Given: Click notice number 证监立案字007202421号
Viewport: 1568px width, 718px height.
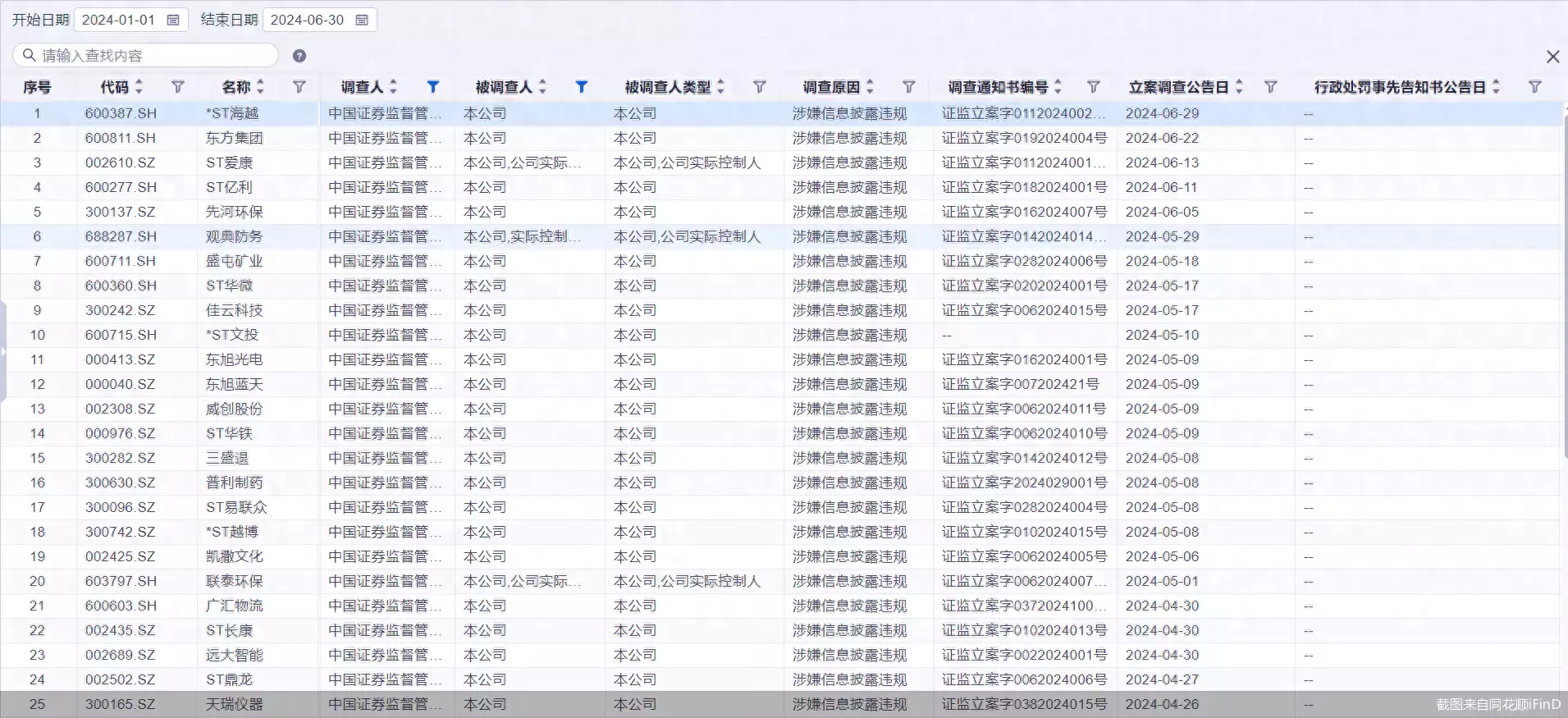Looking at the screenshot, I should point(1020,384).
